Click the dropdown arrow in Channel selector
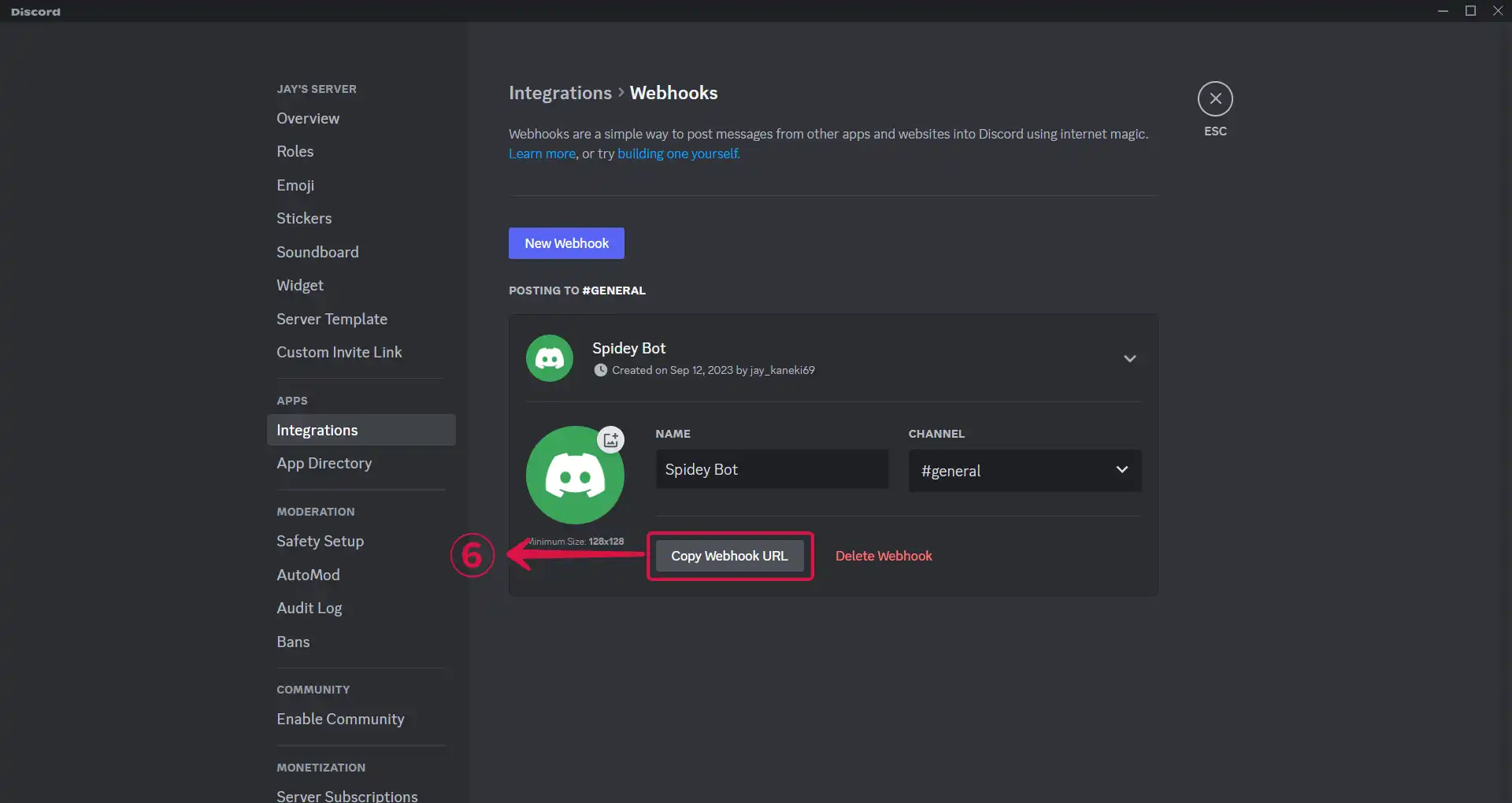The width and height of the screenshot is (1512, 803). point(1122,470)
